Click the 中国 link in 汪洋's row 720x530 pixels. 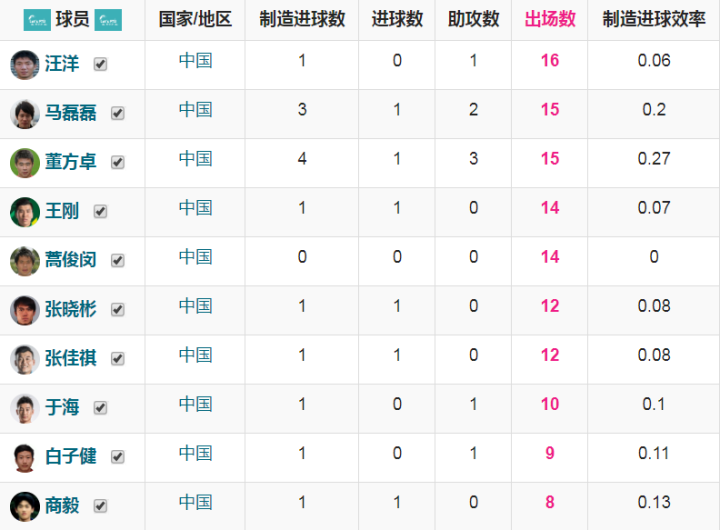(x=195, y=60)
